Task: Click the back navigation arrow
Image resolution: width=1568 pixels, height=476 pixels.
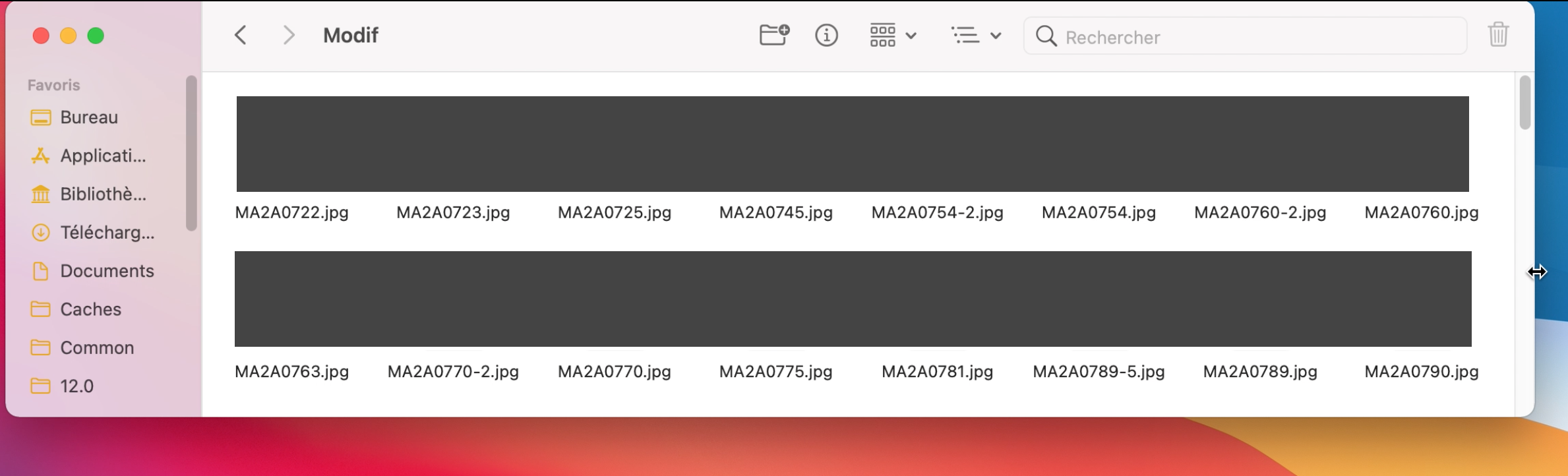Action: coord(241,35)
